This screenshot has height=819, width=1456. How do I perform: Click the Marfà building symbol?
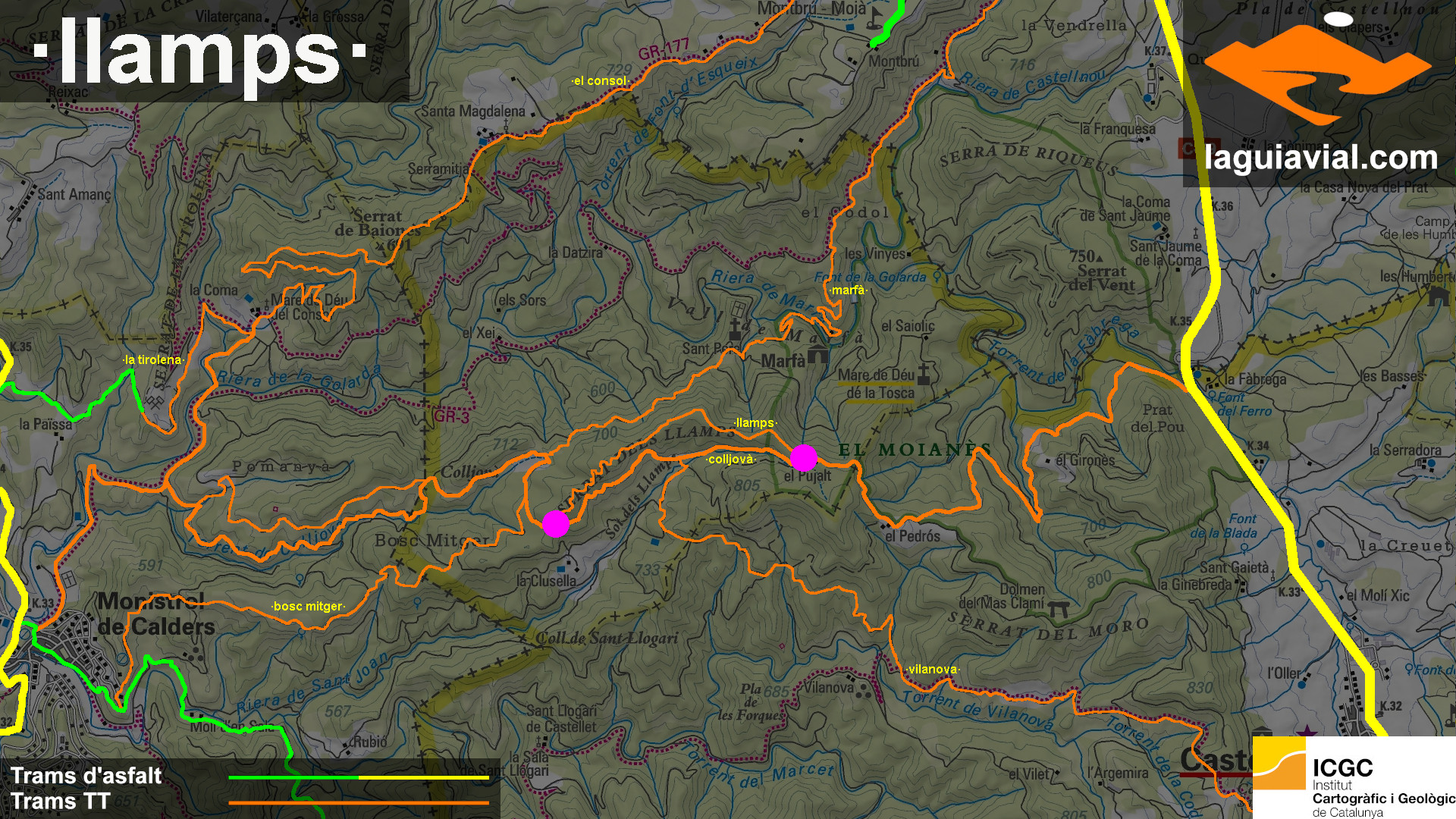[817, 353]
